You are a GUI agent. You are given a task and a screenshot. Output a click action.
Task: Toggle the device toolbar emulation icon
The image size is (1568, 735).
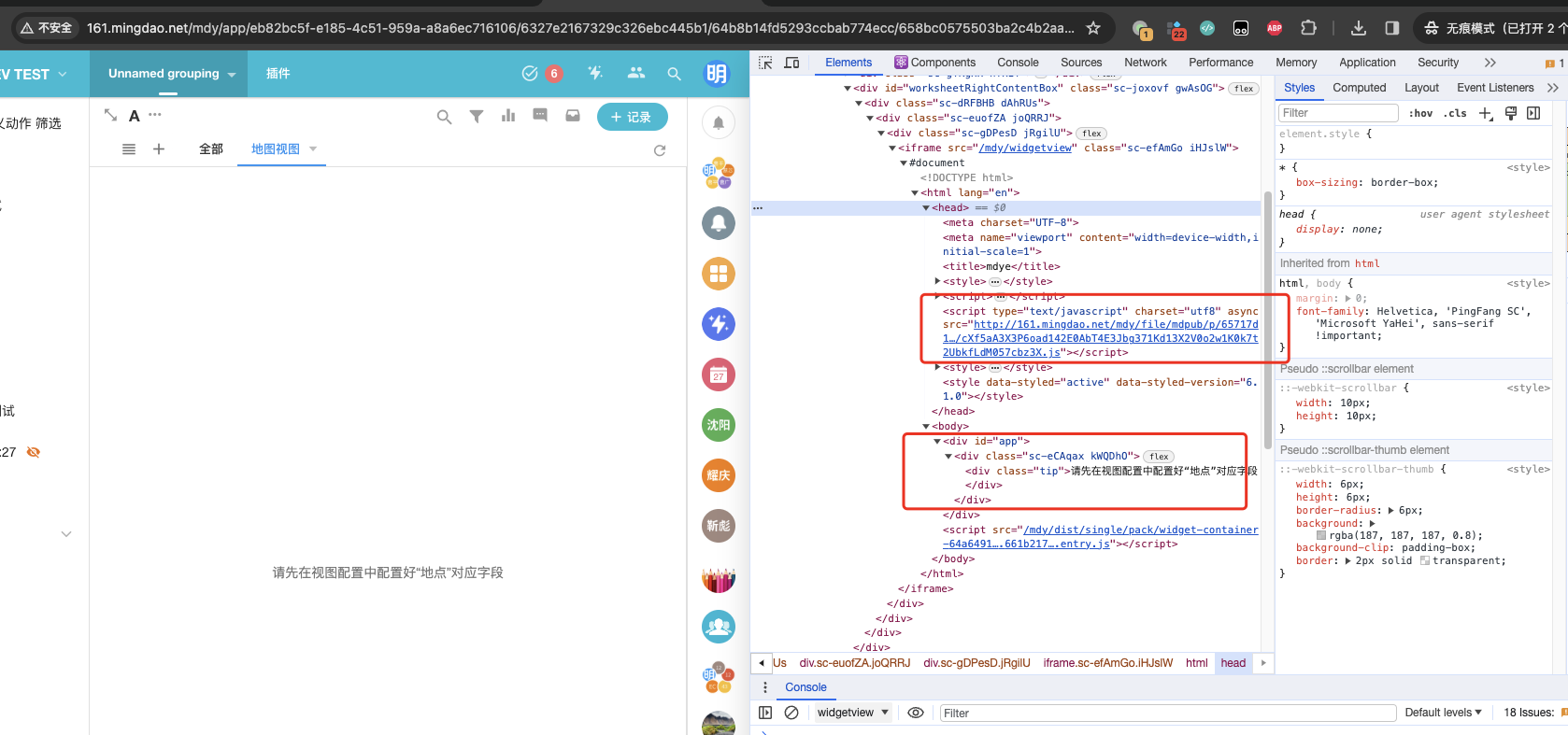[x=791, y=63]
